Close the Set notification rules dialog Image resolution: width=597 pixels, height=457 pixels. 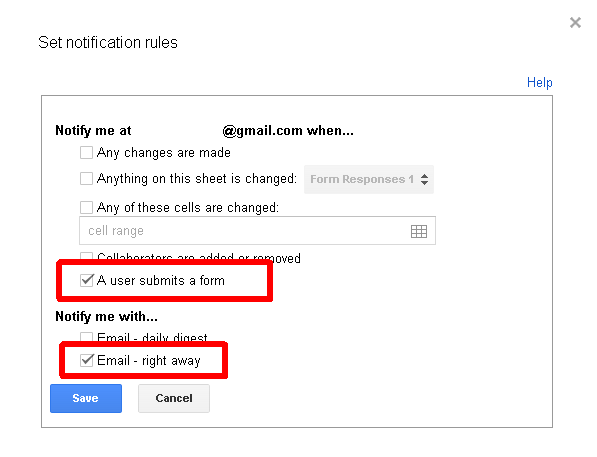[x=575, y=22]
